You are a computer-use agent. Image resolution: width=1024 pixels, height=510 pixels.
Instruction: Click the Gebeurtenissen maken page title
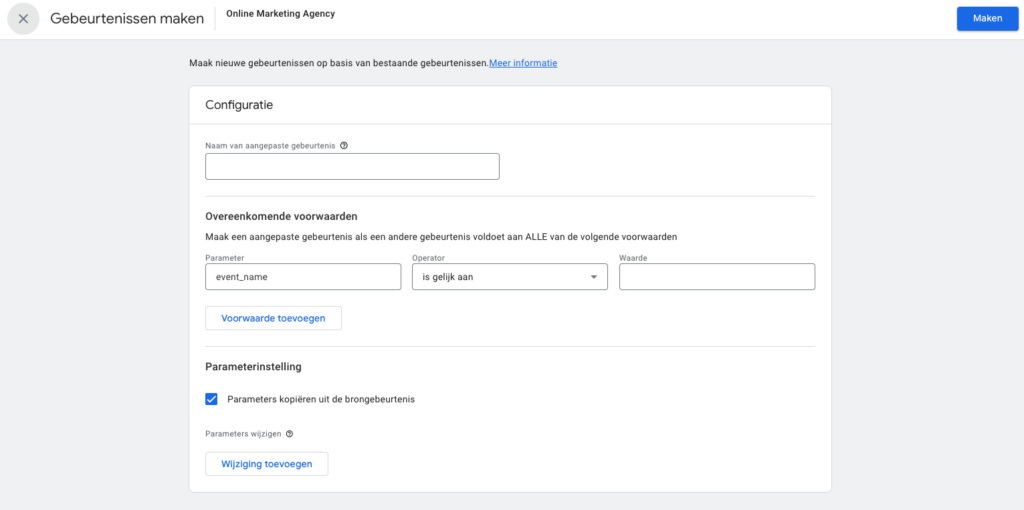click(x=127, y=19)
